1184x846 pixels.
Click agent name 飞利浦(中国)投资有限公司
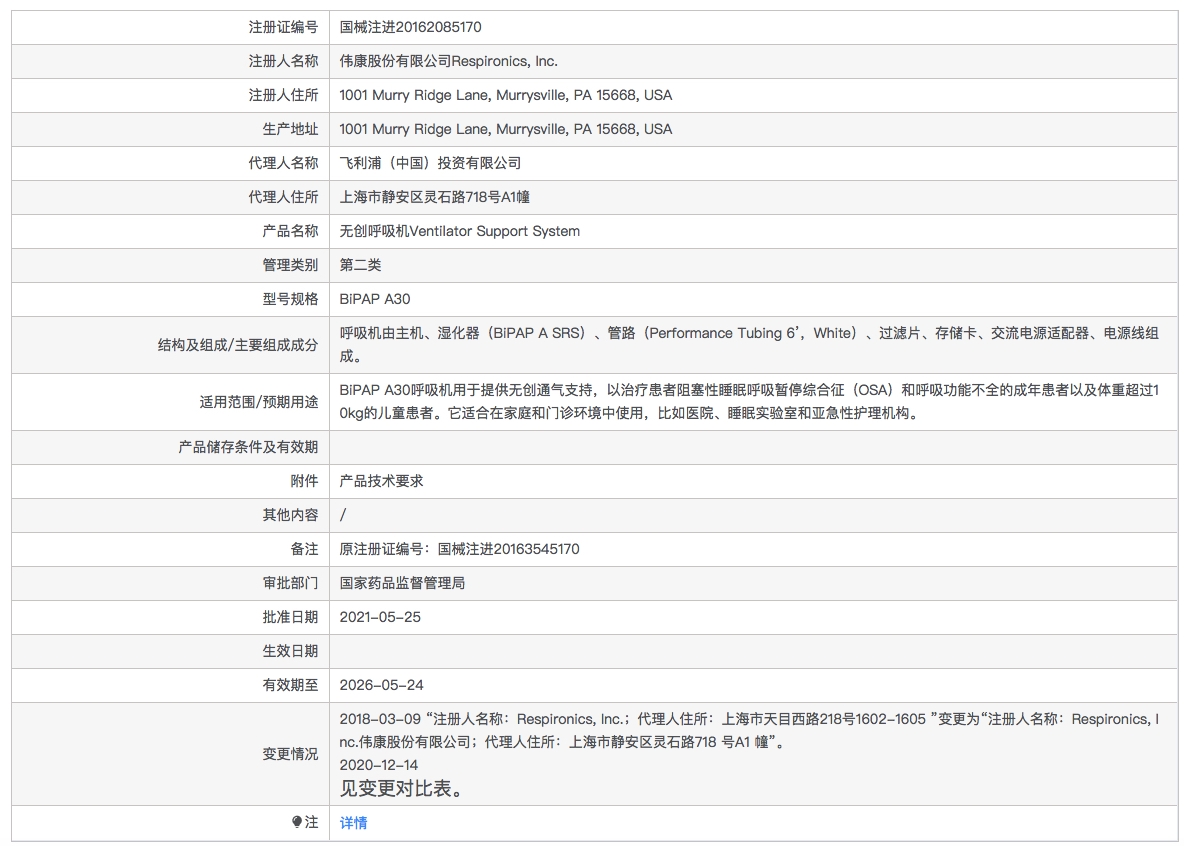430,163
